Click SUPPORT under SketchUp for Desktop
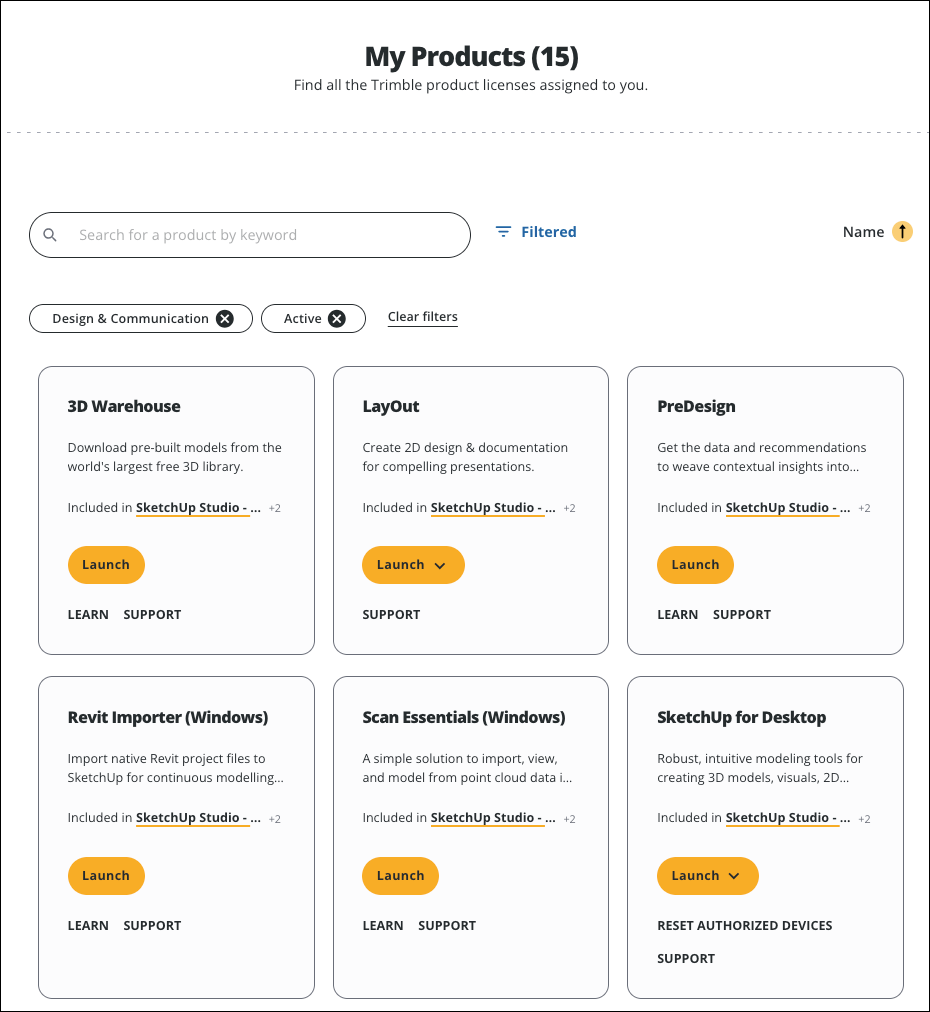 (686, 958)
